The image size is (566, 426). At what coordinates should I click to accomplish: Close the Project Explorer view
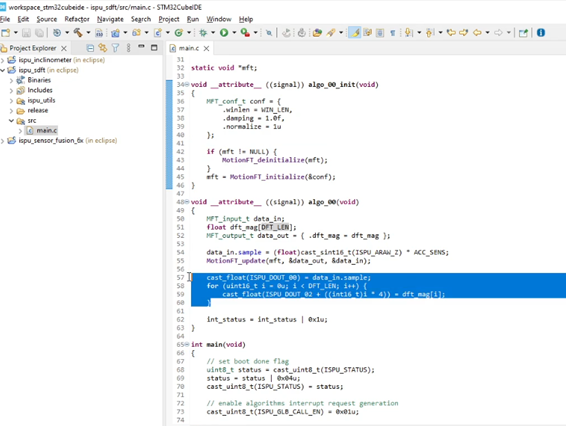64,48
